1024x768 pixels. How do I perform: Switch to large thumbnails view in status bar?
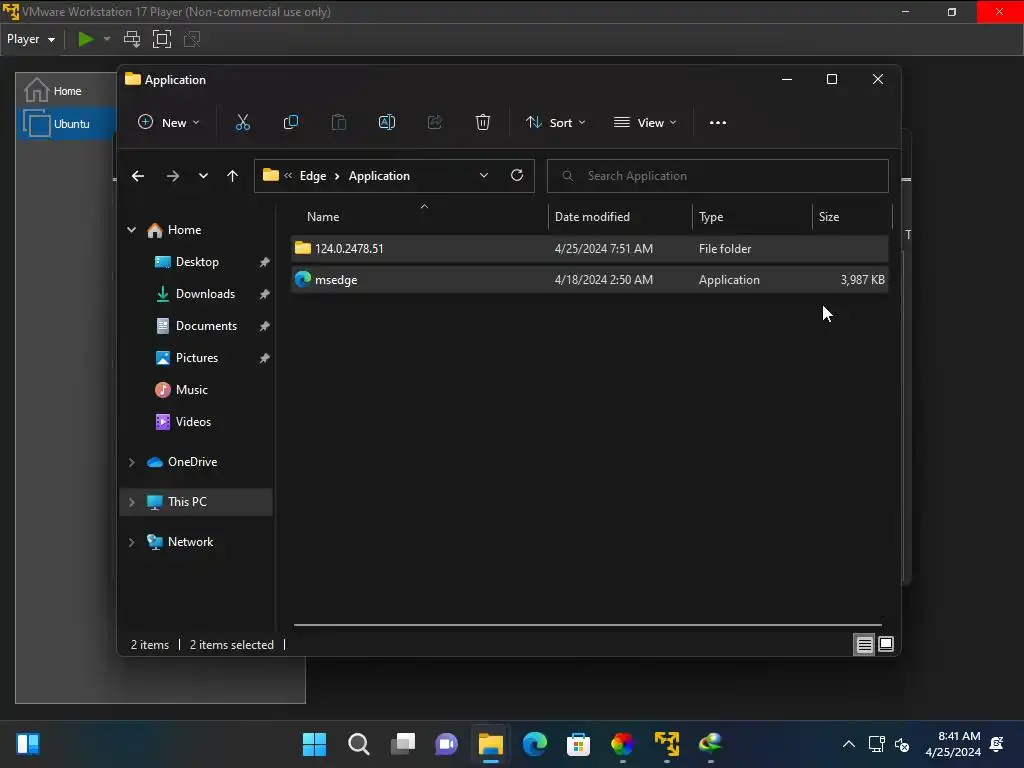pos(886,645)
